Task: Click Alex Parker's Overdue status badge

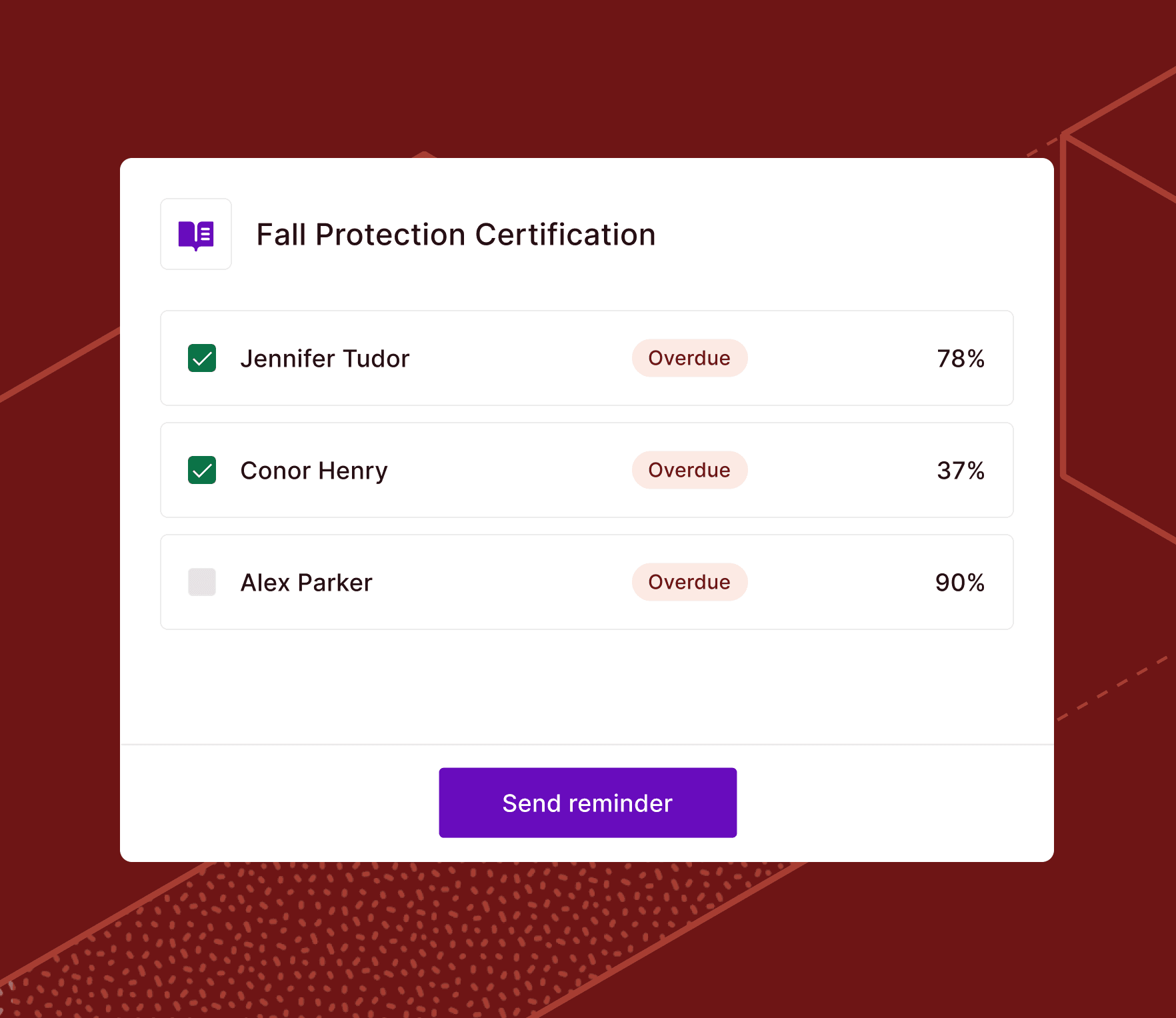Action: [x=689, y=582]
